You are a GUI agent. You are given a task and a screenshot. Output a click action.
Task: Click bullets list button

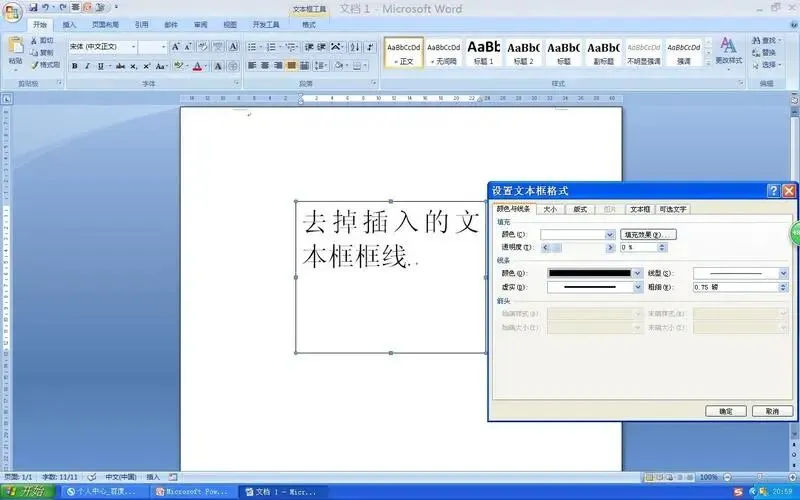(x=252, y=47)
